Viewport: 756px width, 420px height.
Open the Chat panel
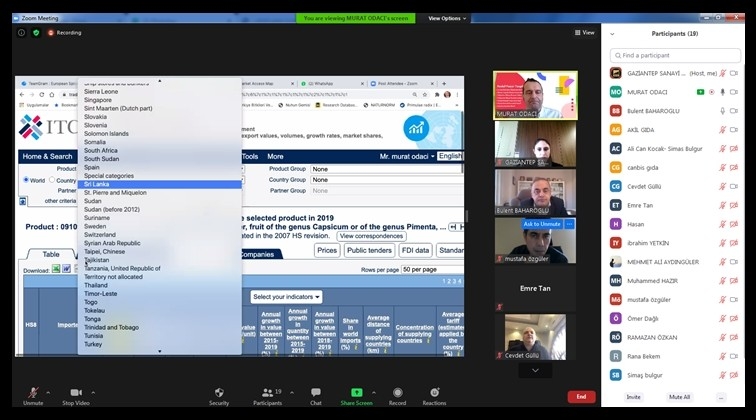315,392
